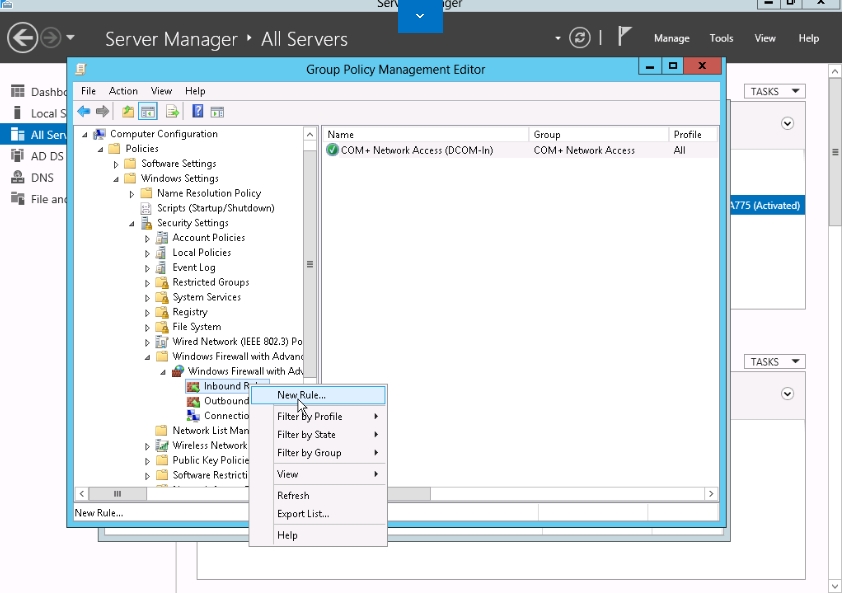The image size is (843, 593).
Task: Click the Back arrow in editor toolbar
Action: 83,112
